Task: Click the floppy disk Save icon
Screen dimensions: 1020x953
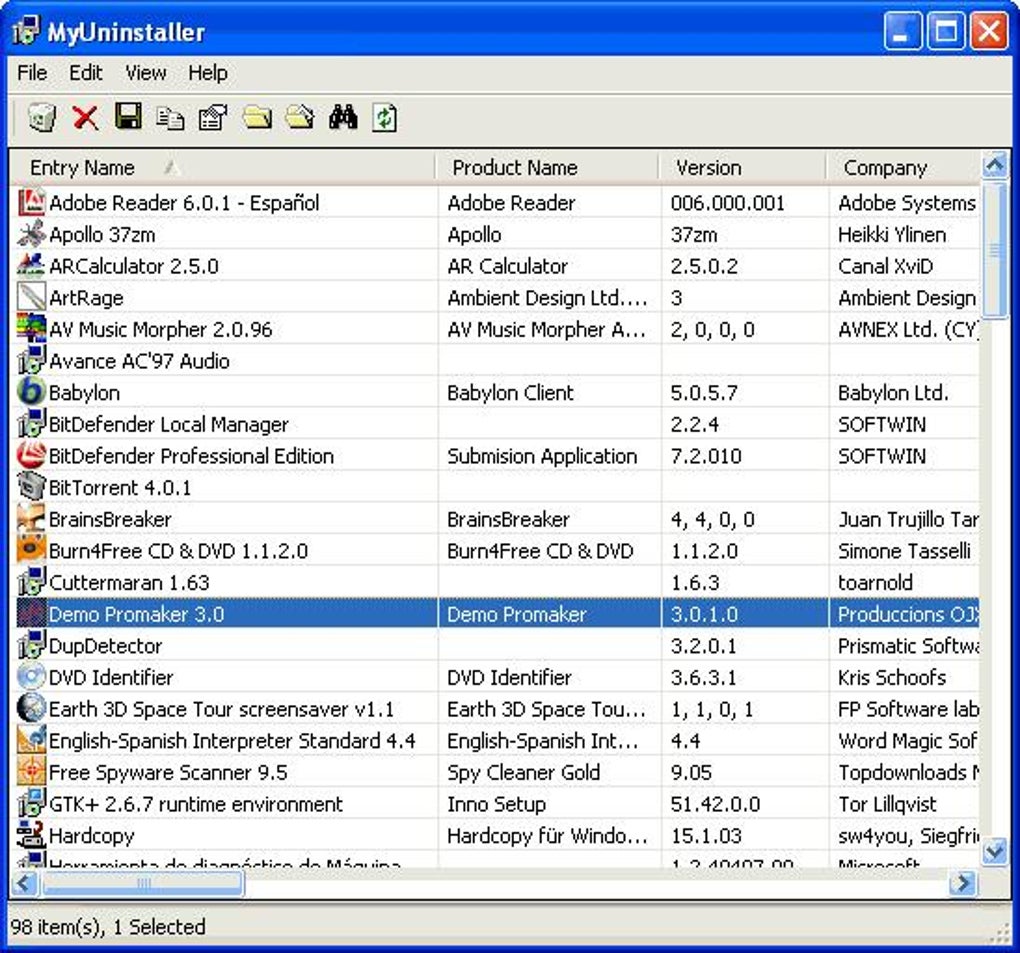Action: tap(128, 118)
